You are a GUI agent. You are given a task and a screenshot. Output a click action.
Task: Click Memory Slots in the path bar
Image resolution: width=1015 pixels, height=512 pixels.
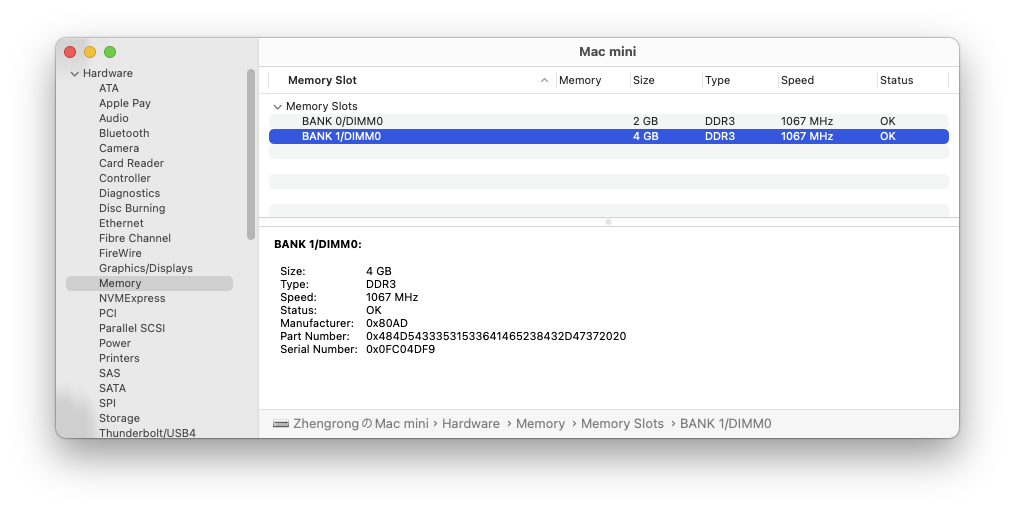click(622, 424)
